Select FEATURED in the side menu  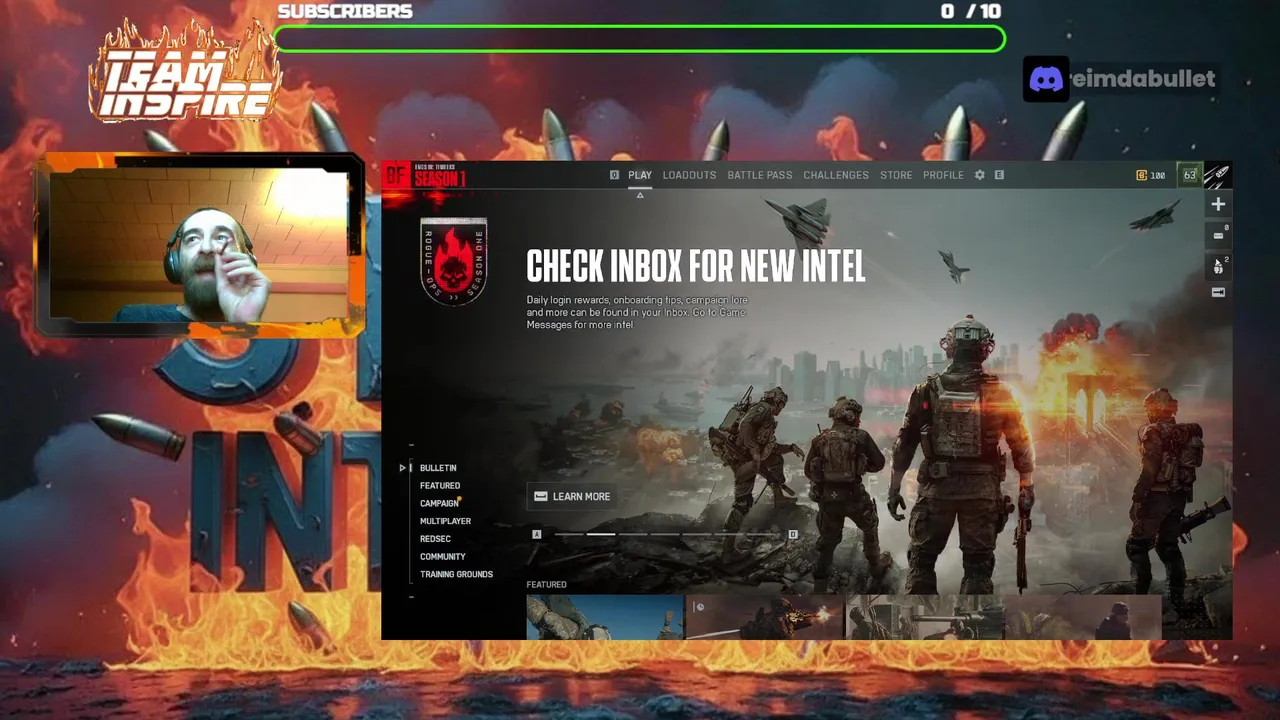click(440, 486)
